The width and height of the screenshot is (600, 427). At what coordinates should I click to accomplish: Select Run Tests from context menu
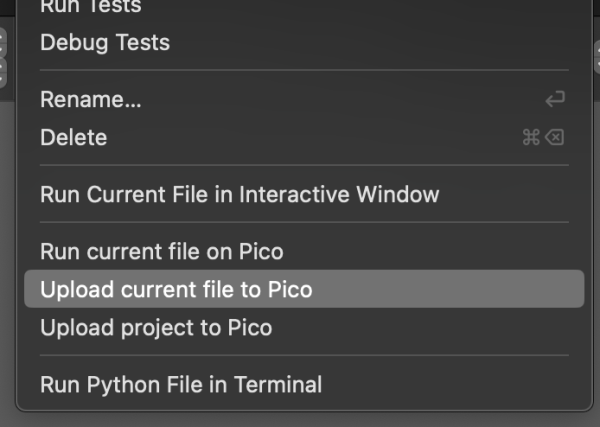pos(90,6)
